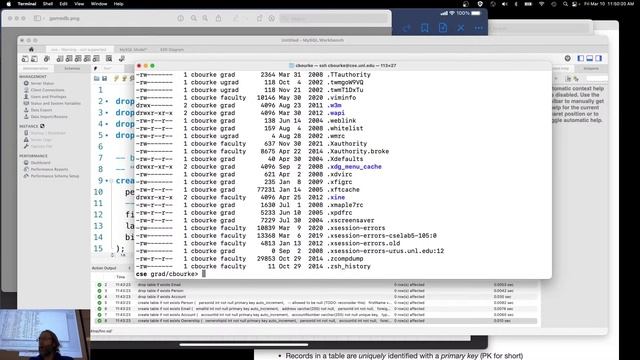Click the Preview window search field
The width and height of the screenshot is (640, 360).
pos(333,18)
